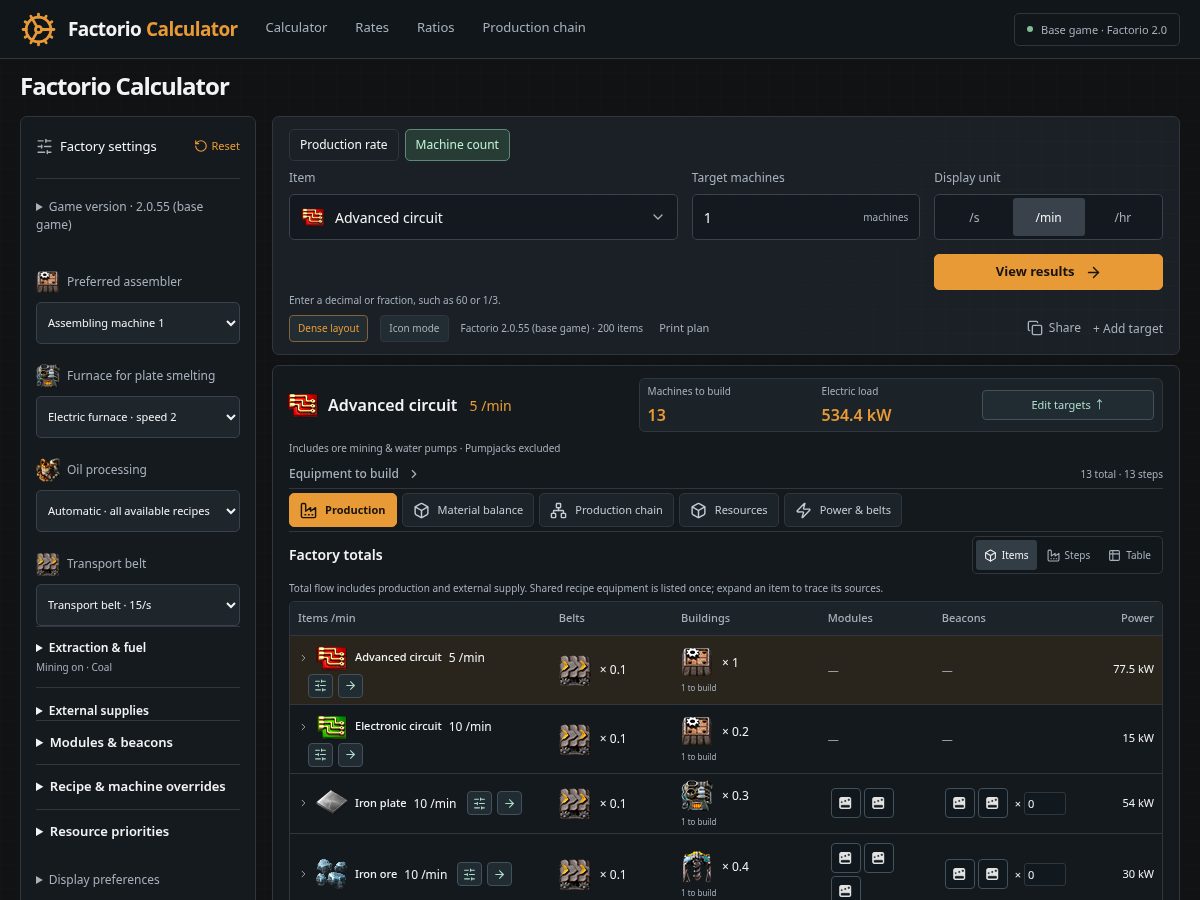Image resolution: width=1200 pixels, height=900 pixels.
Task: Click the Factorio Calculator gear logo
Action: [38, 29]
